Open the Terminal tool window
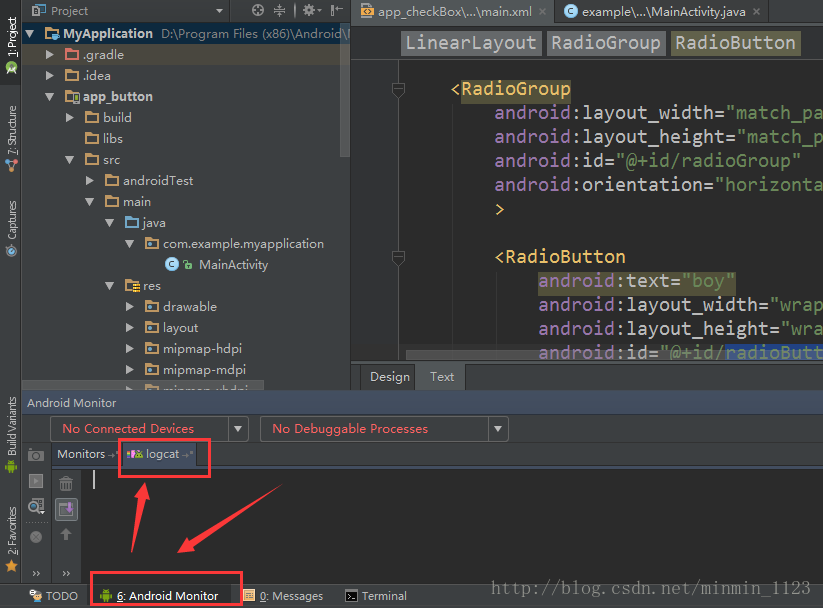This screenshot has width=823, height=608. coord(376,596)
